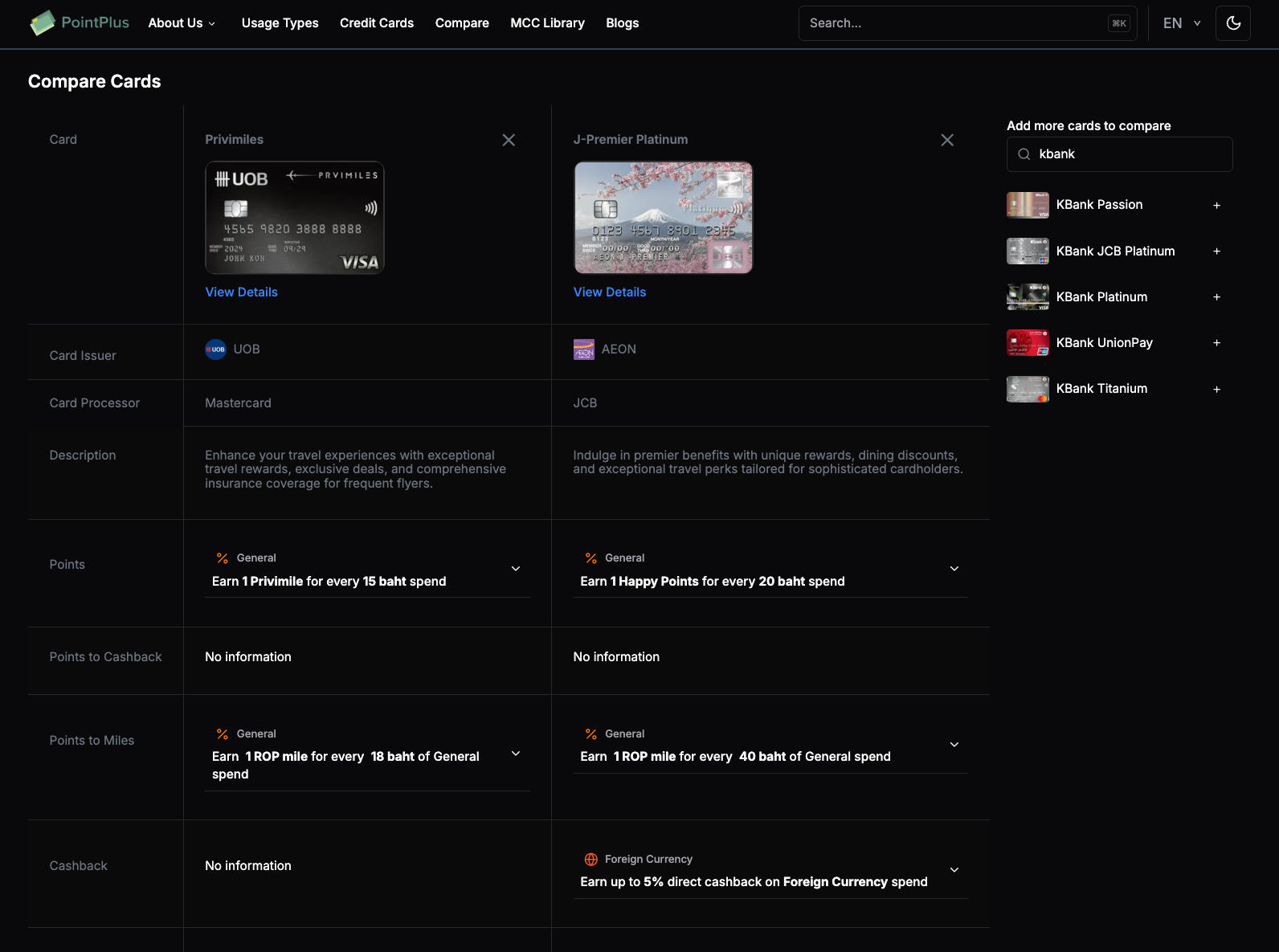Click the percent icon in J-Premier Points to Miles

[591, 734]
